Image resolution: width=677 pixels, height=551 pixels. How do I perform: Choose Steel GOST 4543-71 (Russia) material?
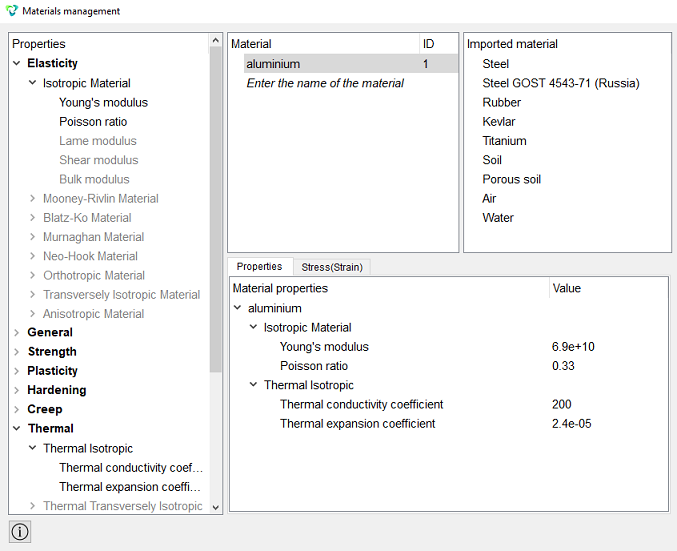pyautogui.click(x=561, y=83)
